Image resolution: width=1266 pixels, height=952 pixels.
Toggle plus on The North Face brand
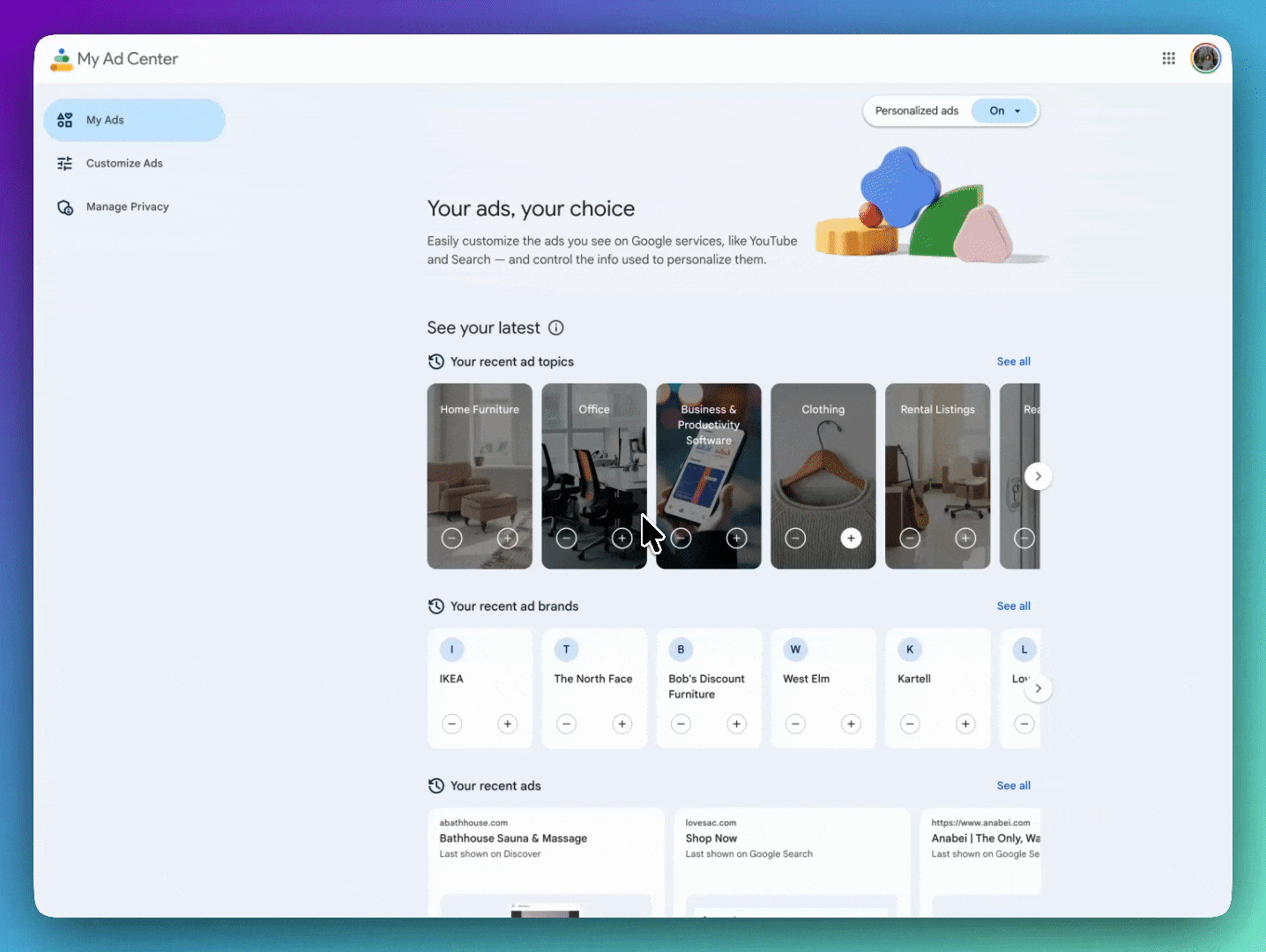coord(622,724)
